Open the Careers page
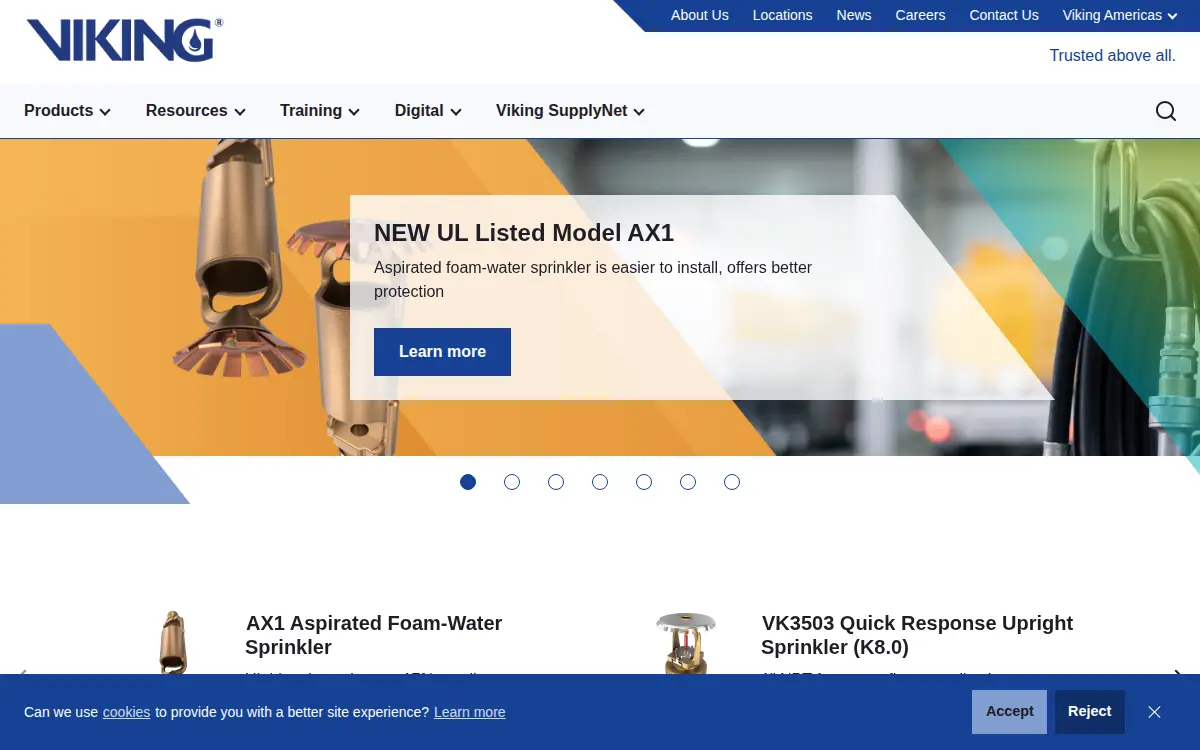This screenshot has width=1200, height=750. click(920, 15)
